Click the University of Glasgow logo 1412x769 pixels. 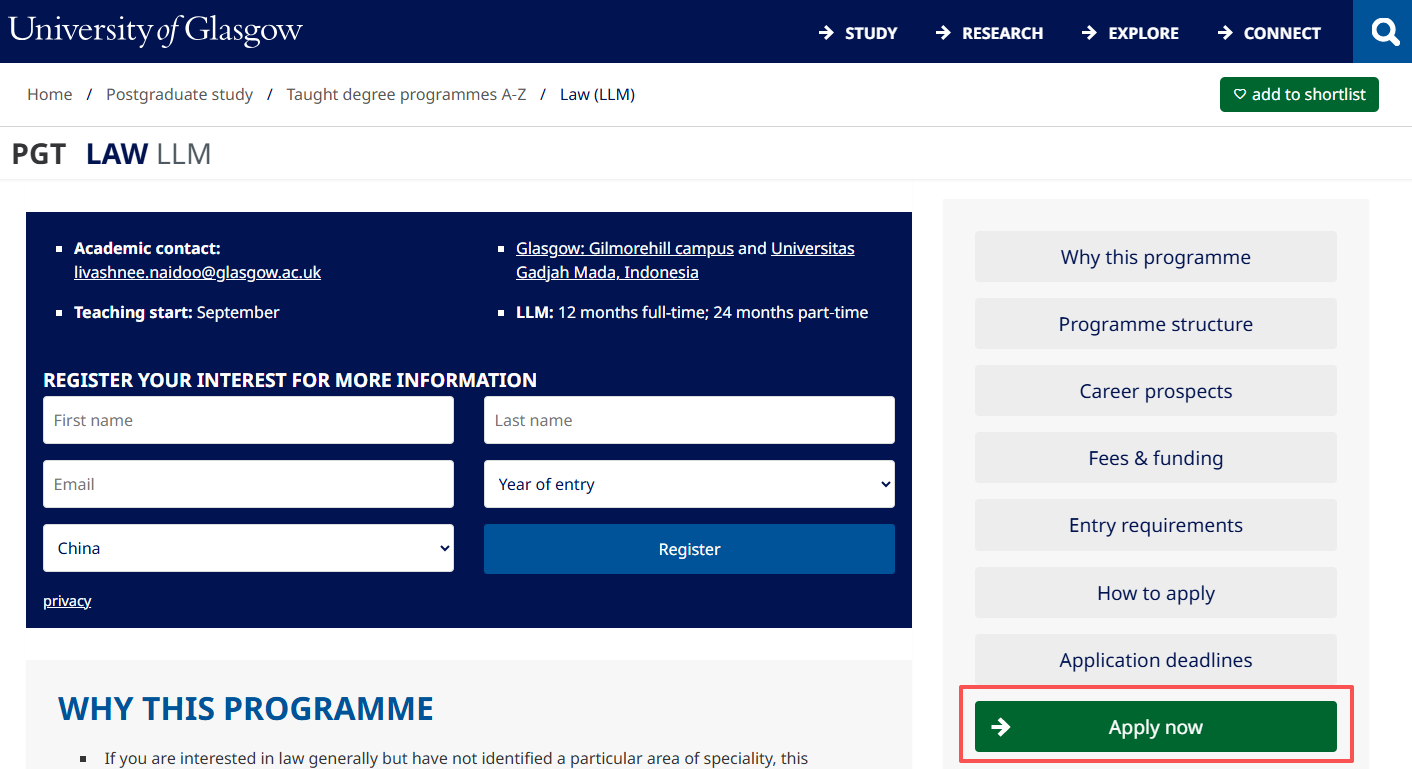pos(155,30)
